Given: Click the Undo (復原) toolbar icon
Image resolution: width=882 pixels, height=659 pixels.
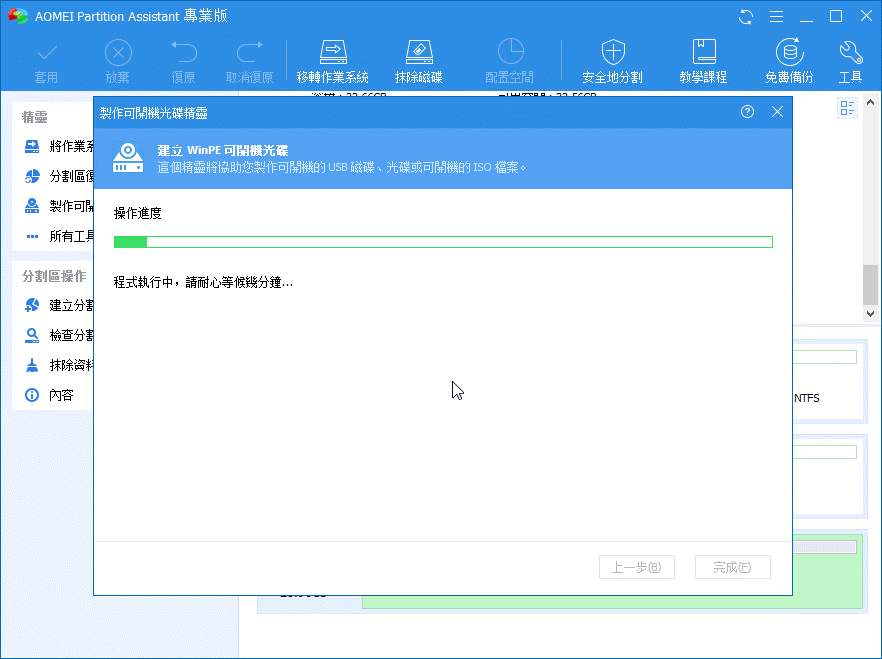Looking at the screenshot, I should (183, 61).
